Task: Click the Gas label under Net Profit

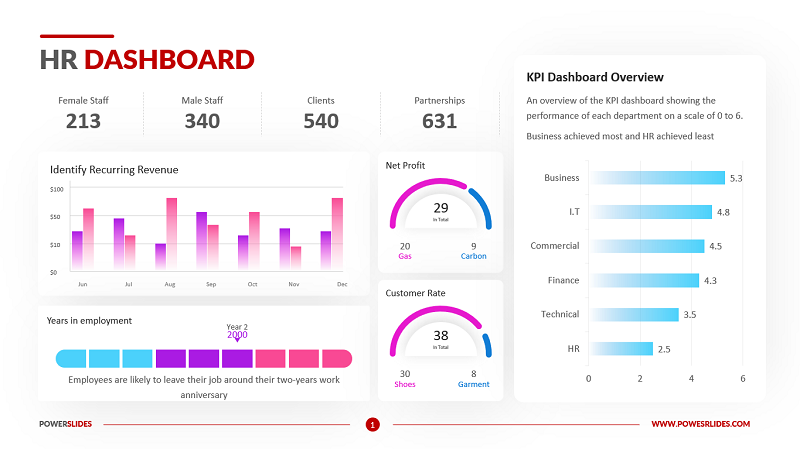Action: pyautogui.click(x=405, y=256)
